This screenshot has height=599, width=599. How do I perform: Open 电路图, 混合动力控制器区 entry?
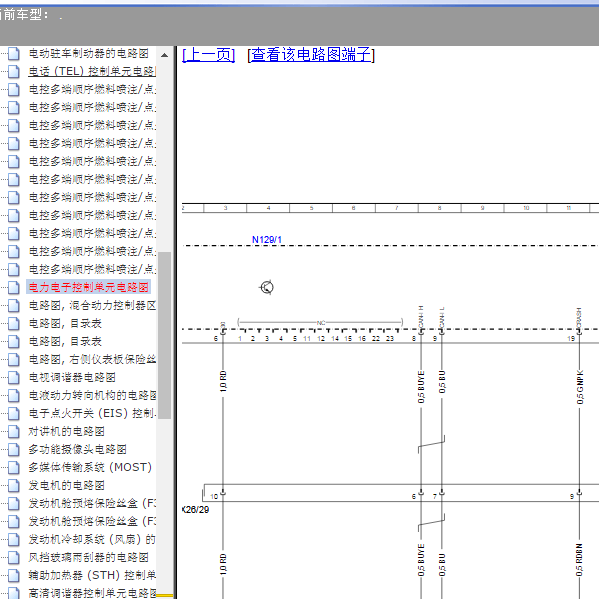[x=92, y=305]
